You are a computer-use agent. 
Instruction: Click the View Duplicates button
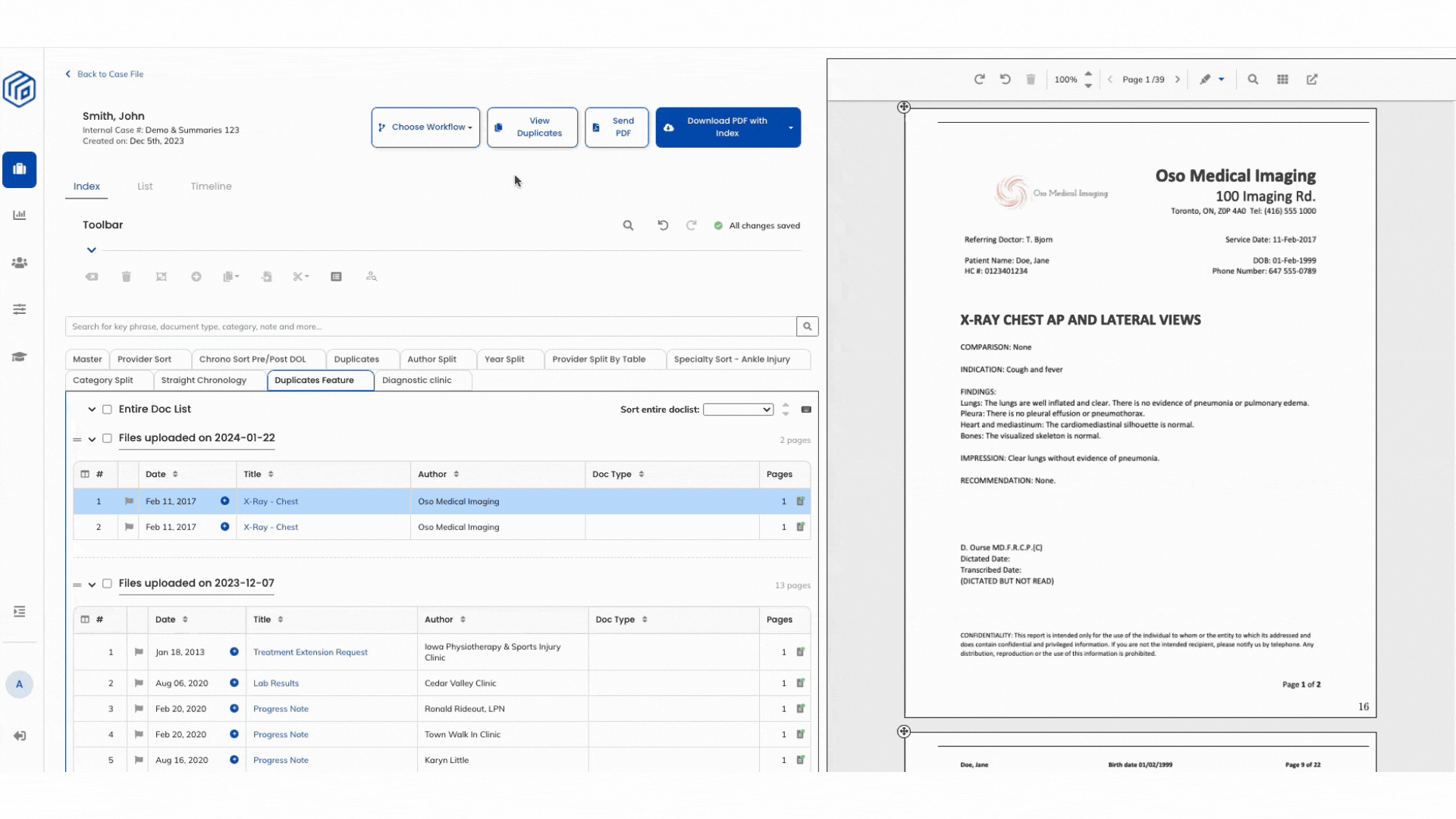(x=532, y=127)
